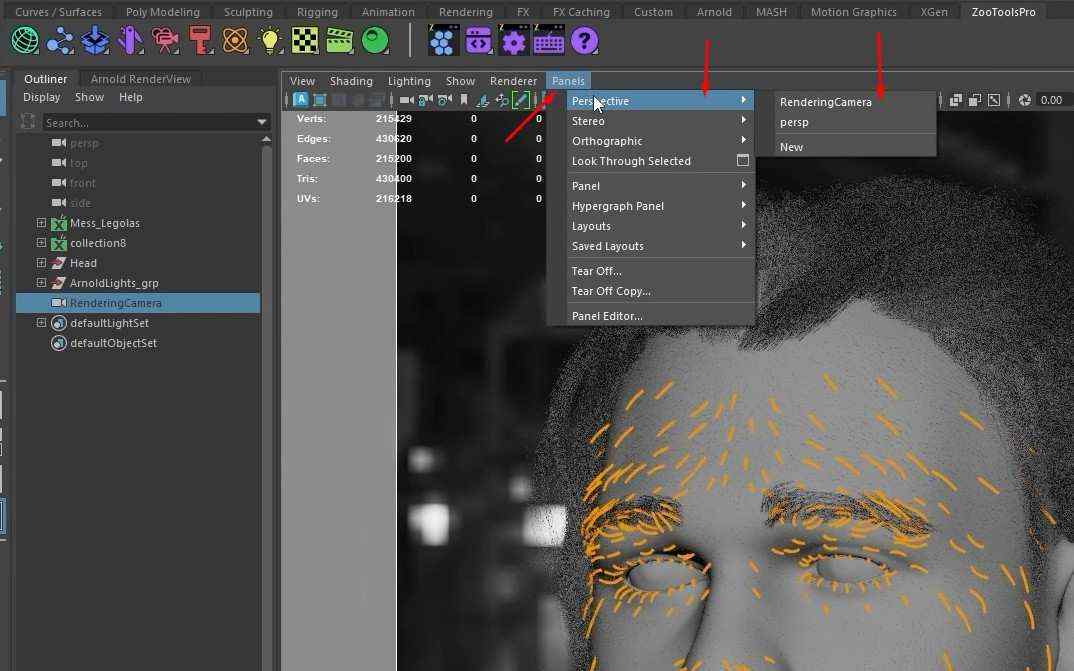1074x671 pixels.
Task: Open the pink camera tools shelf icon
Action: (x=164, y=41)
